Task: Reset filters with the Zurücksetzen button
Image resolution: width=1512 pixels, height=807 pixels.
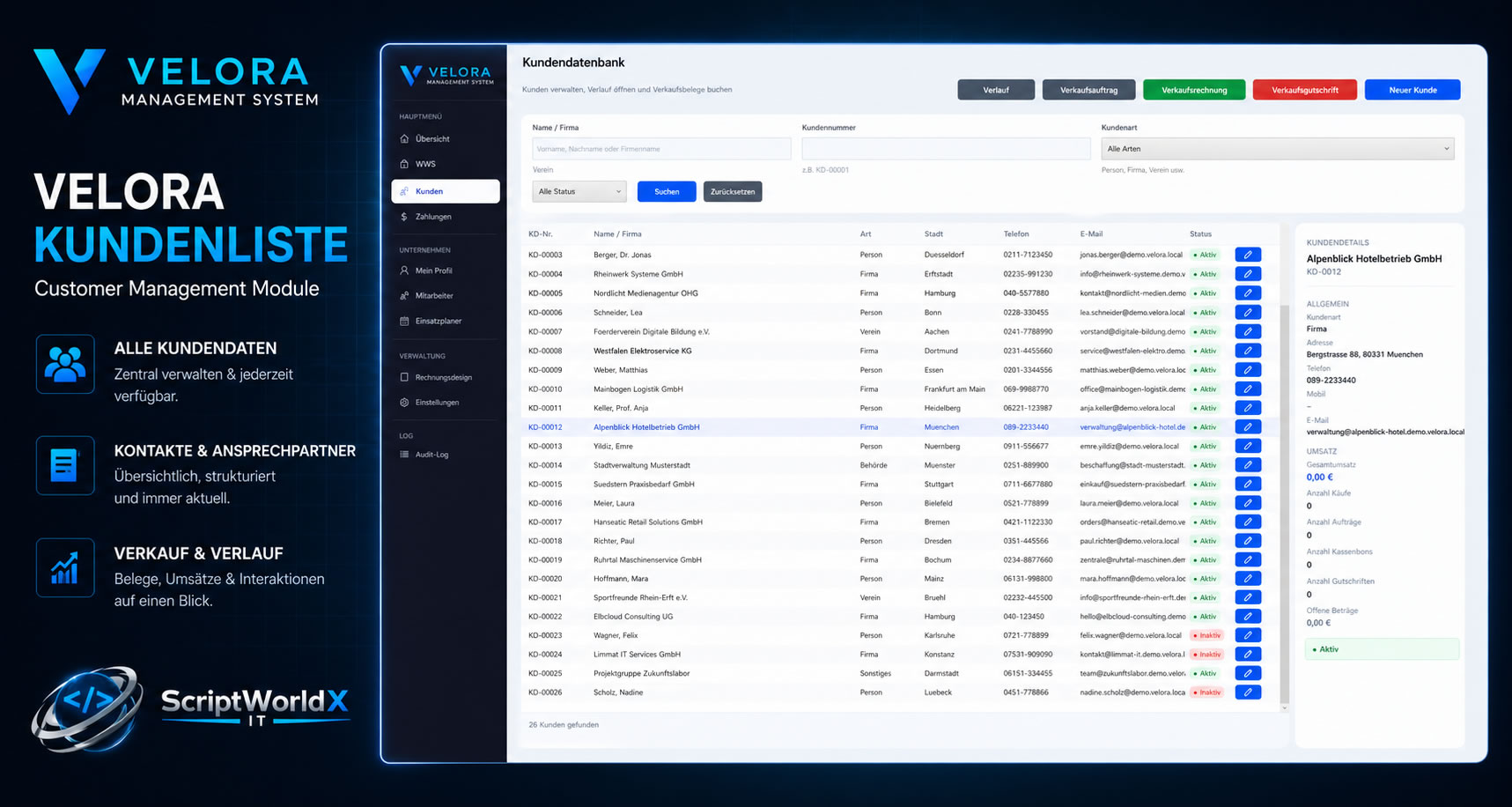Action: [733, 191]
